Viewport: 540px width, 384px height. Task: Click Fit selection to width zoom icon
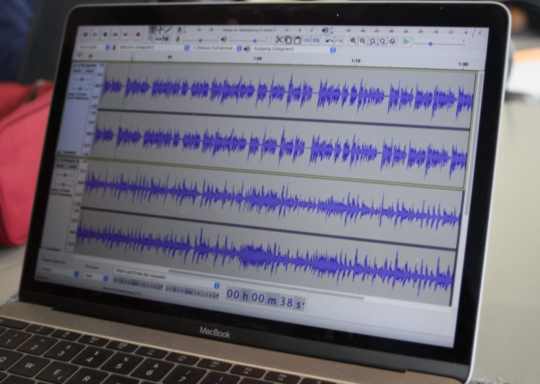coord(373,42)
